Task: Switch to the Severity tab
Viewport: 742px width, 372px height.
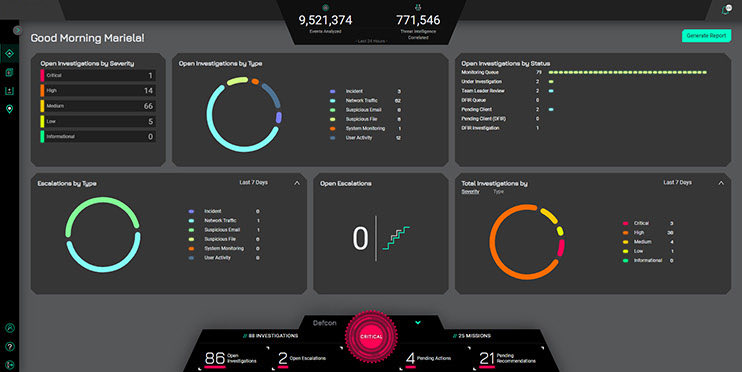Action: point(470,192)
